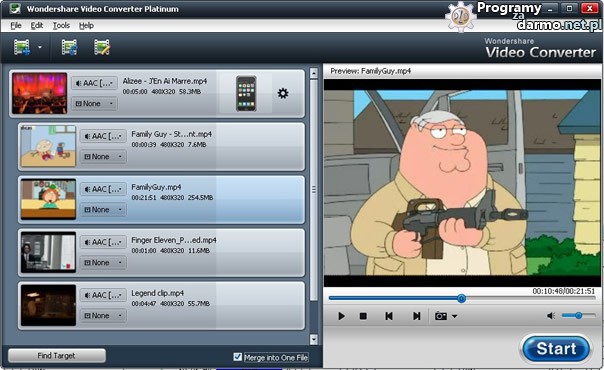Click the Edit video pencil toolbar icon
This screenshot has height=370, width=604.
tap(102, 47)
